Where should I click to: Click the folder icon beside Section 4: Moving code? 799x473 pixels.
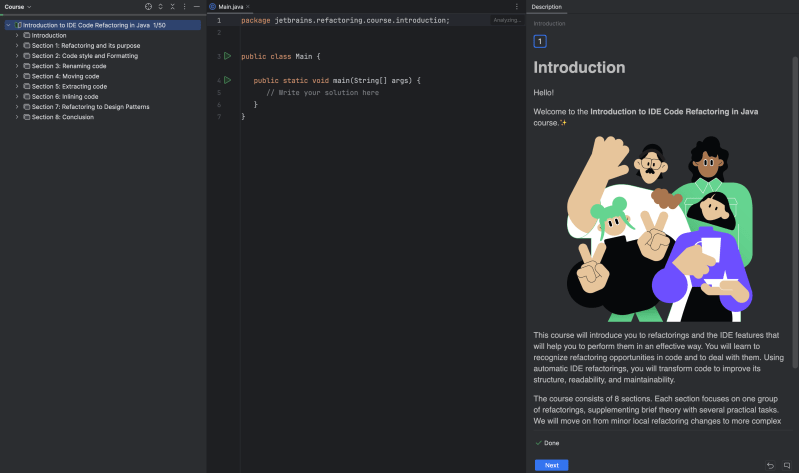pyautogui.click(x=26, y=76)
